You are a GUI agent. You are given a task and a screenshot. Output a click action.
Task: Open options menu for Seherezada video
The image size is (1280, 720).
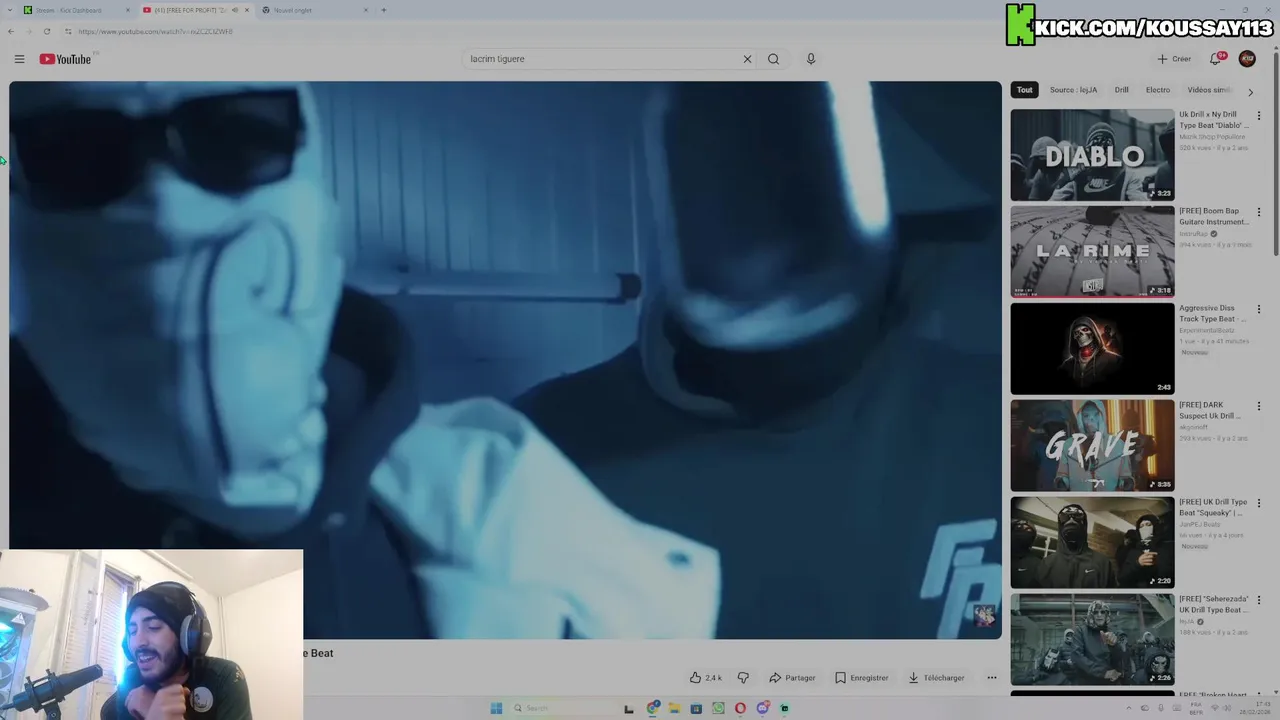(x=1259, y=601)
